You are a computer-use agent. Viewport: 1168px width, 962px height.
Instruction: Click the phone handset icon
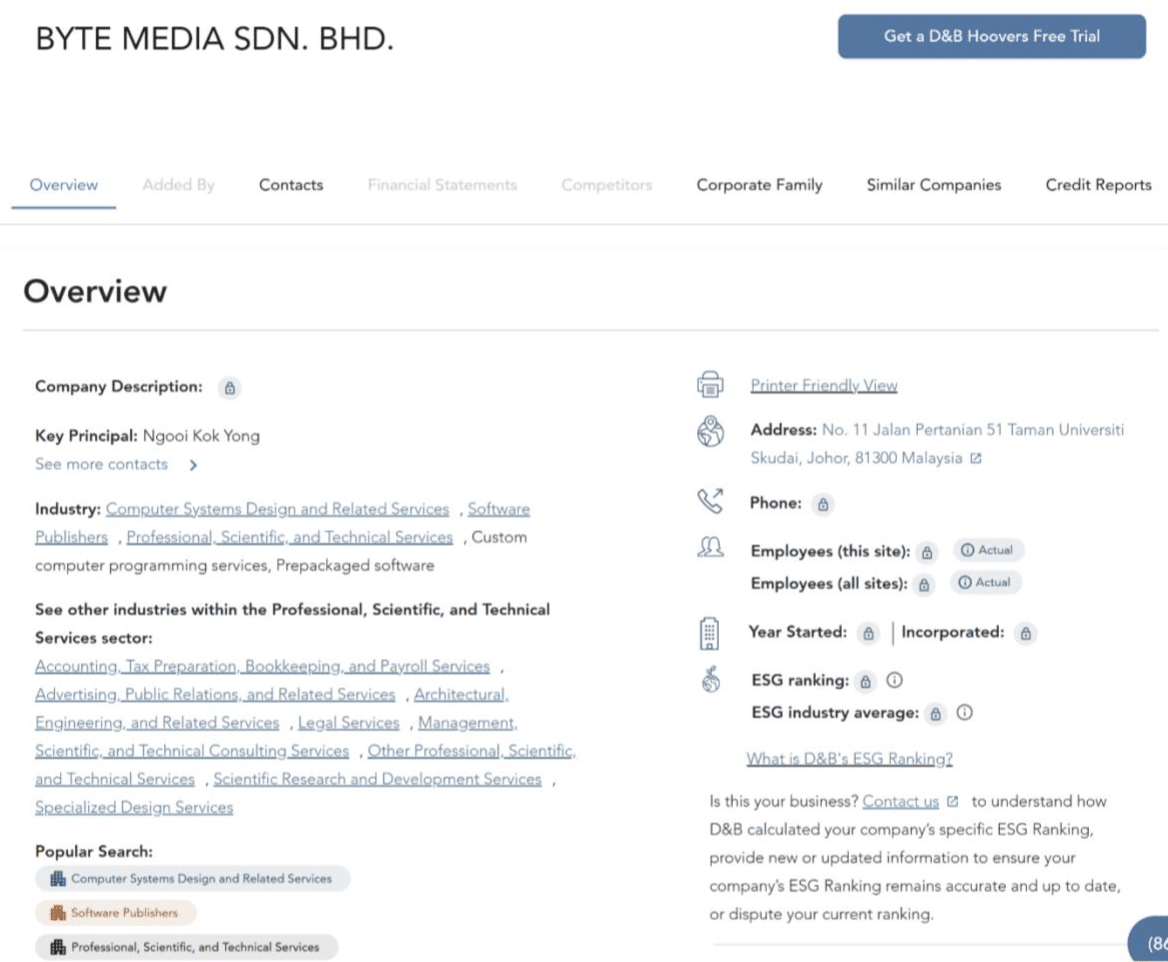point(710,501)
